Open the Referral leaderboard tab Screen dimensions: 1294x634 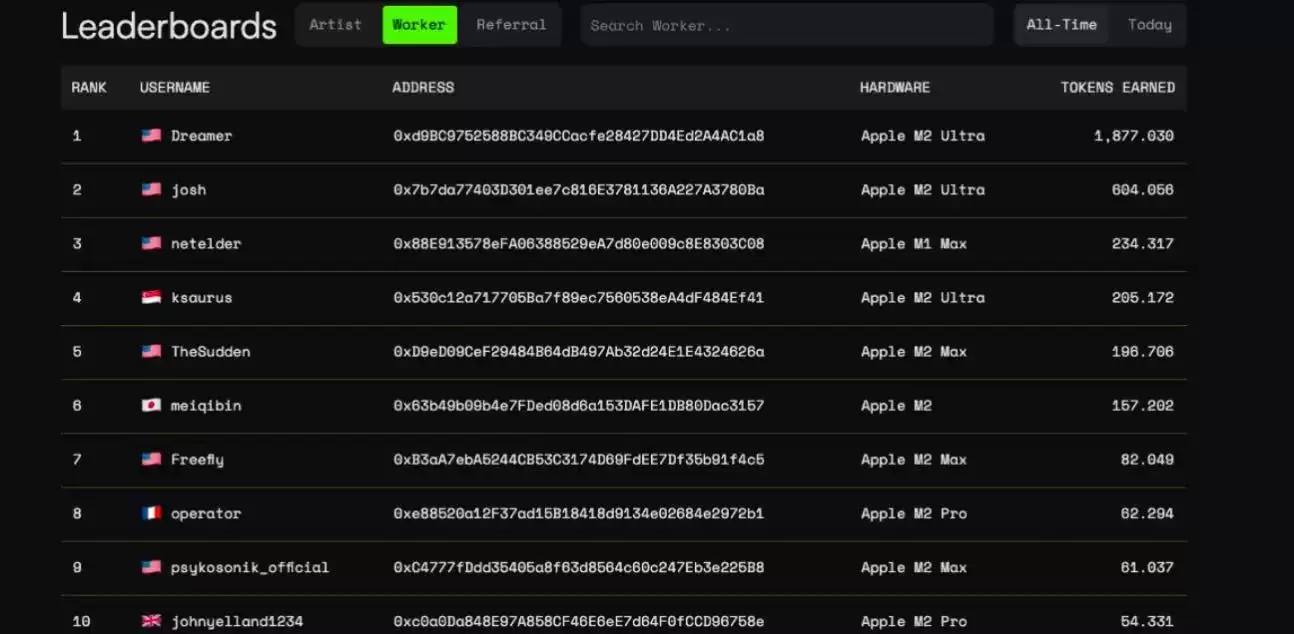point(511,25)
